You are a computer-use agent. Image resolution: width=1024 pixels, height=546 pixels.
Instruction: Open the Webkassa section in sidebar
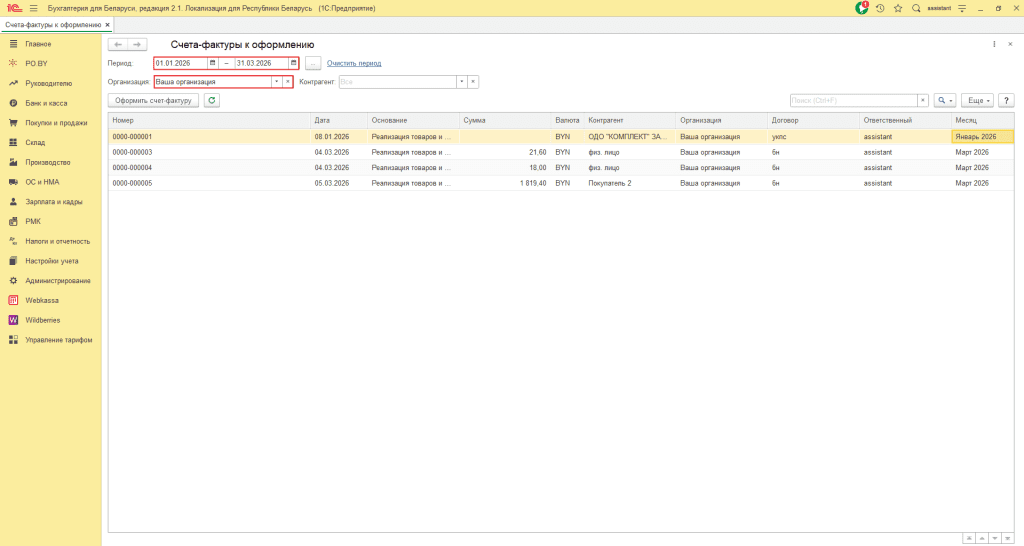(40, 300)
